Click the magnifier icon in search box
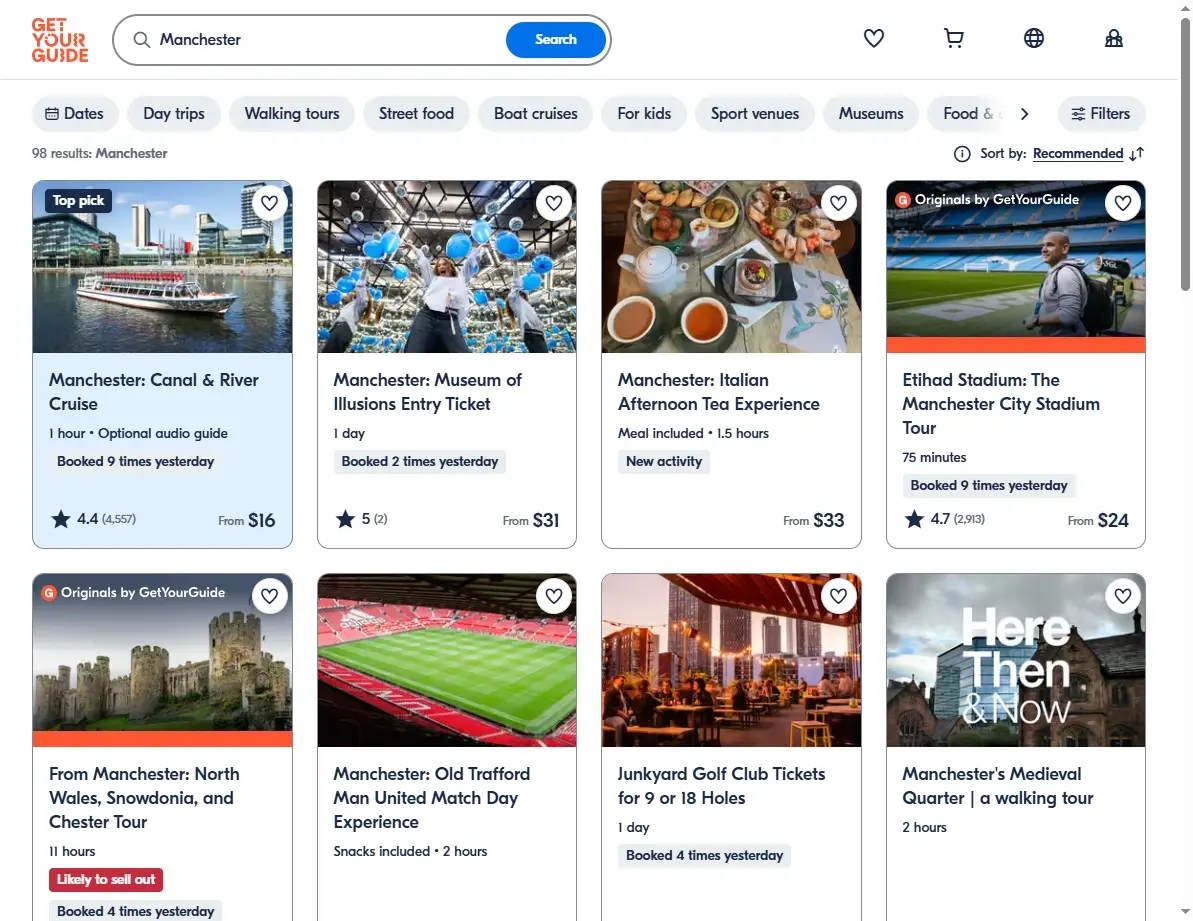This screenshot has width=1193, height=921. (142, 40)
